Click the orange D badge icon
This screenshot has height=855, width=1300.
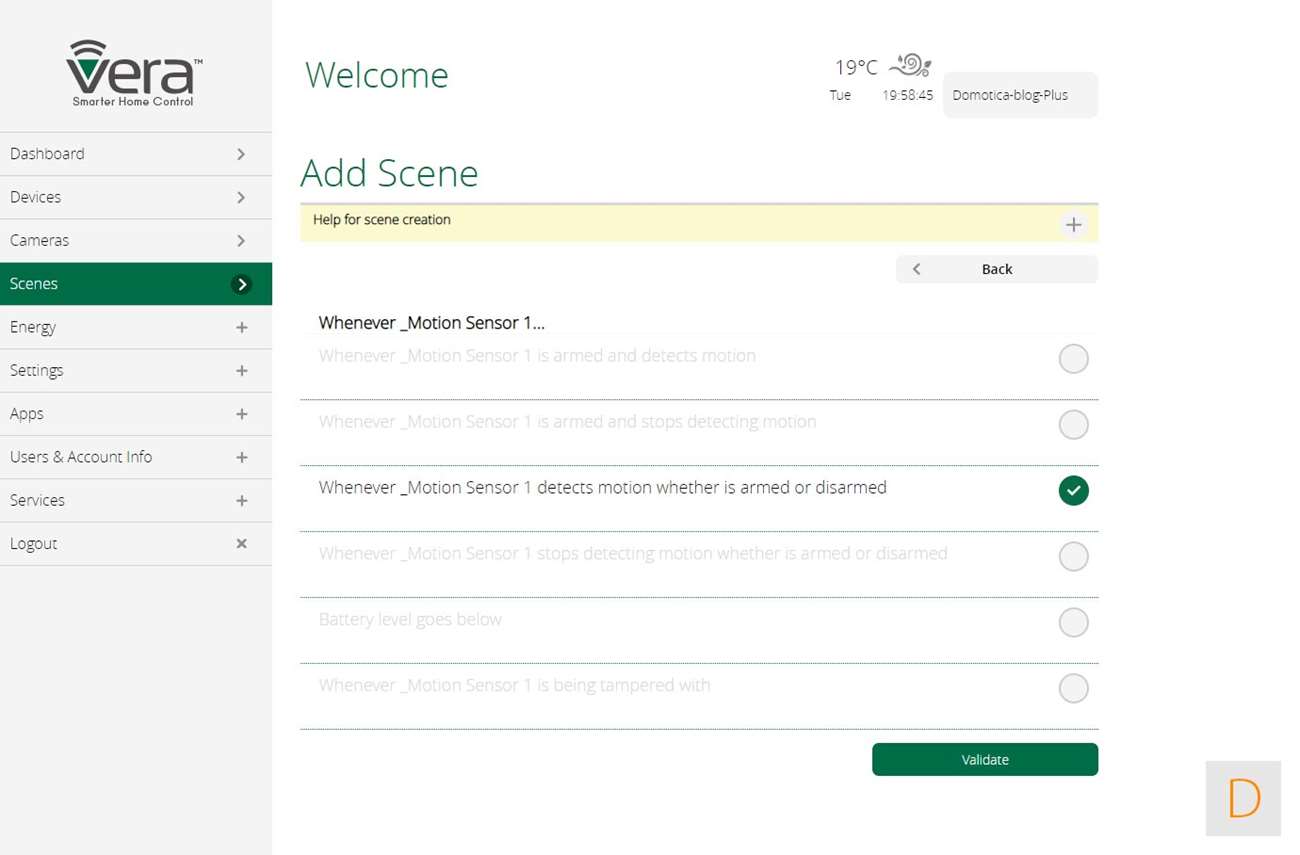1243,798
